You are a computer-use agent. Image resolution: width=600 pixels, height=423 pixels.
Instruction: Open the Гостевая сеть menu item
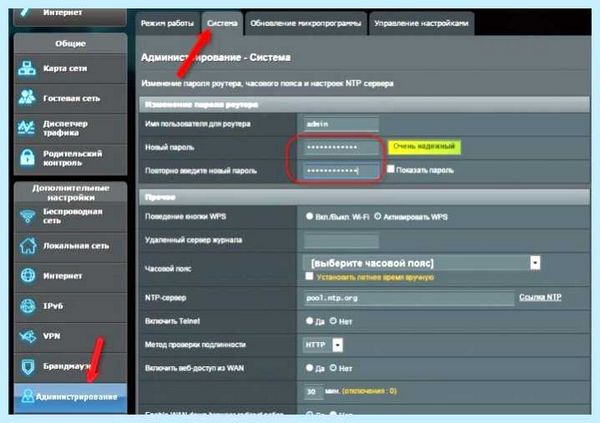70,98
